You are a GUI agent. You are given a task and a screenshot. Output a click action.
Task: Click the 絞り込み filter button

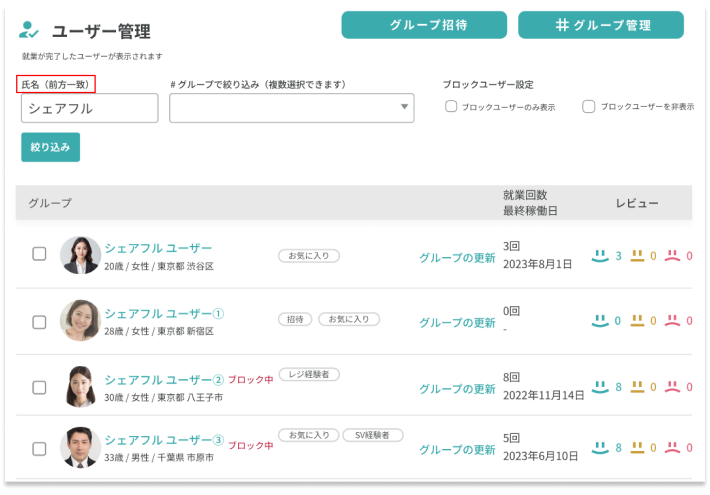click(50, 147)
